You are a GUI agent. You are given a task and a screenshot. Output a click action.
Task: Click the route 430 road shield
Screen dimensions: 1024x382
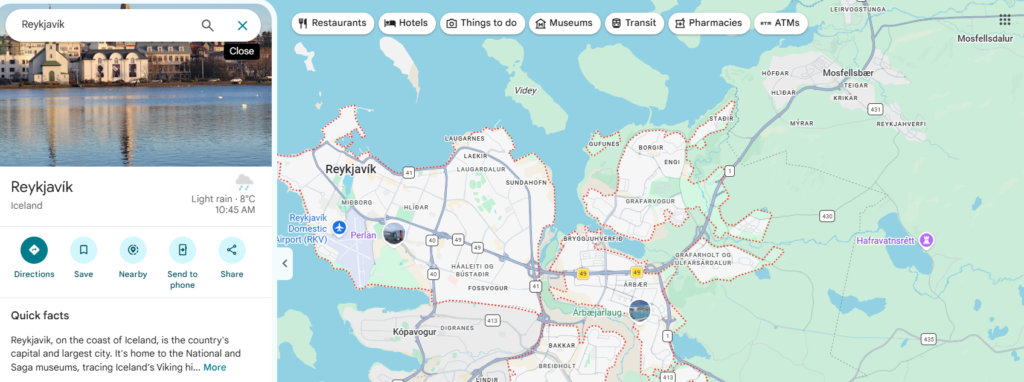point(827,215)
